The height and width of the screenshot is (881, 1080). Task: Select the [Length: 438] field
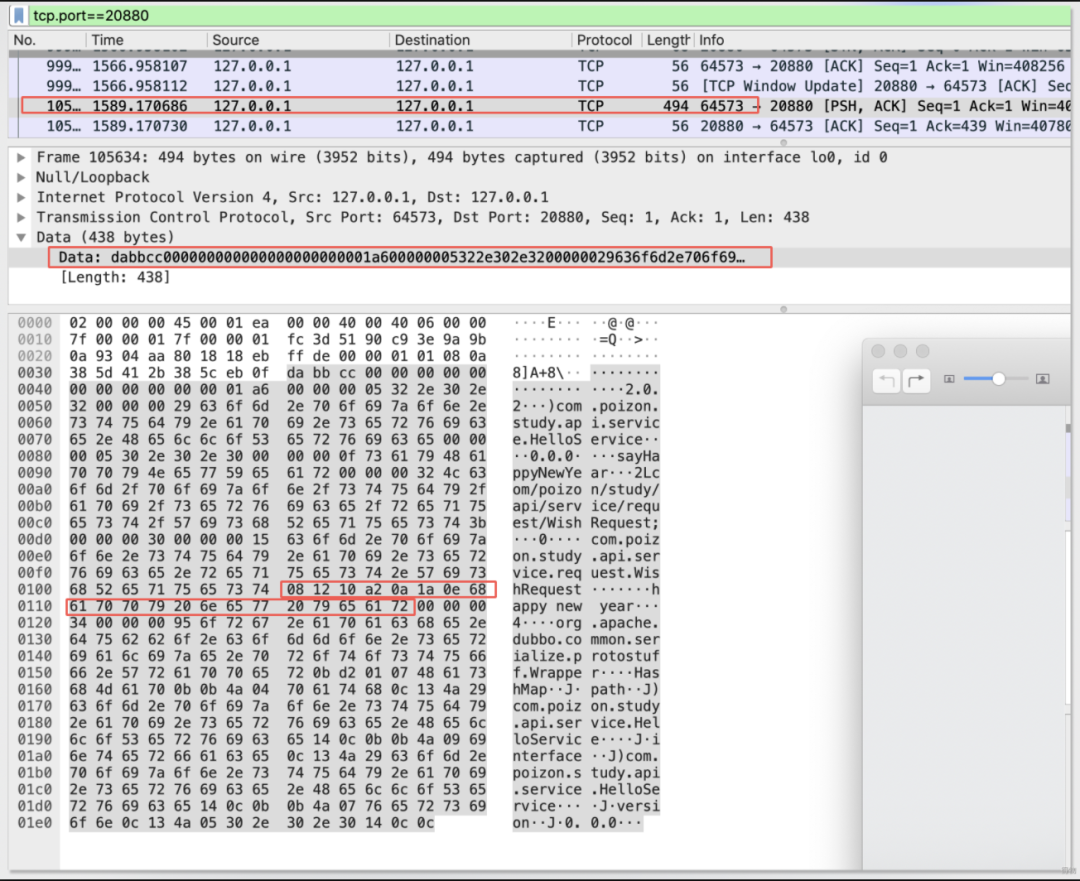point(115,278)
